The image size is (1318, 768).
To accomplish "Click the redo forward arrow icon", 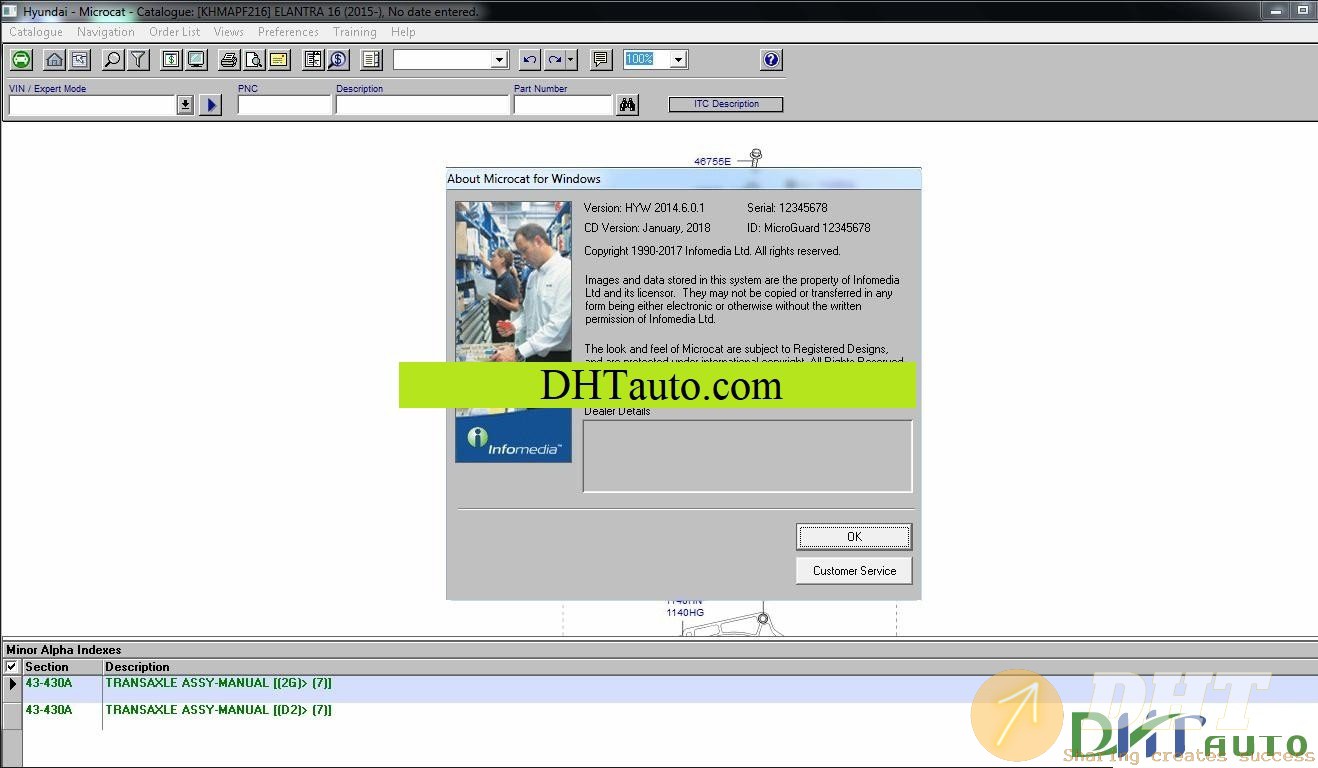I will click(x=554, y=60).
